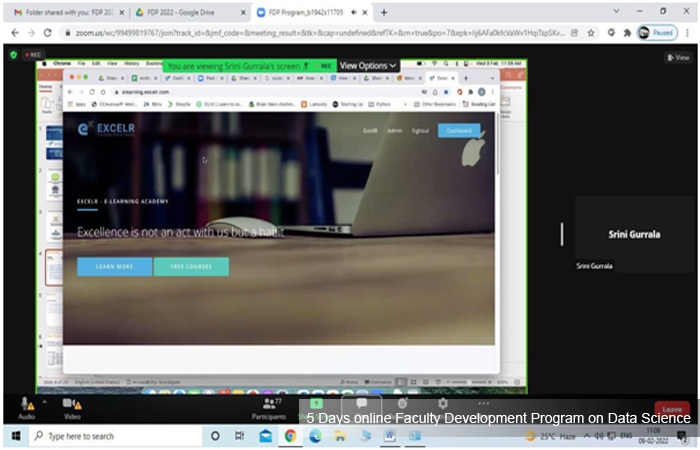
Task: Reload the Zoom web client page
Action: point(47,33)
